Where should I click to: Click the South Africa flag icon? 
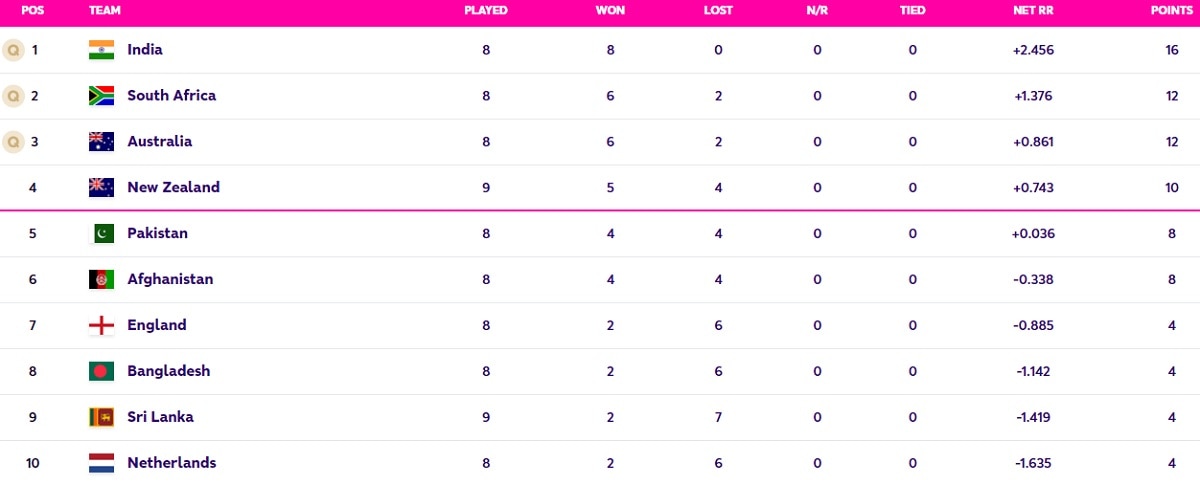(x=101, y=96)
